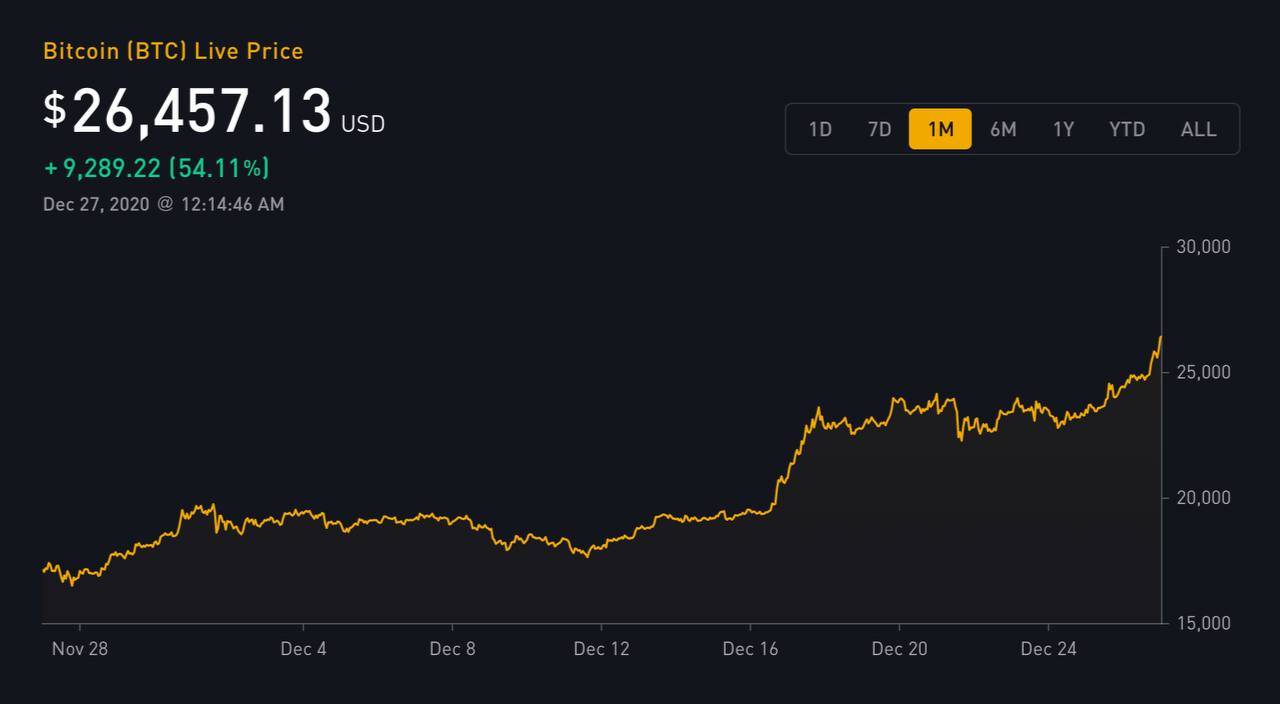The image size is (1280, 704).
Task: Click the 30,000 y-axis label
Action: [x=1202, y=247]
